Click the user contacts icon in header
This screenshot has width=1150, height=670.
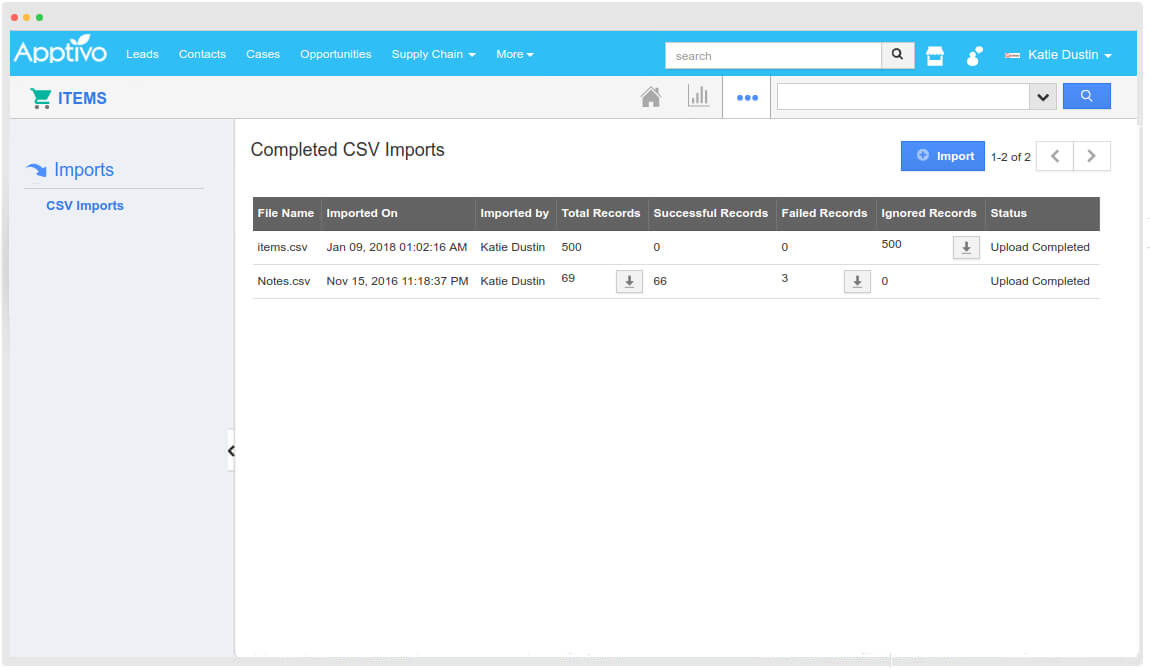coord(974,56)
